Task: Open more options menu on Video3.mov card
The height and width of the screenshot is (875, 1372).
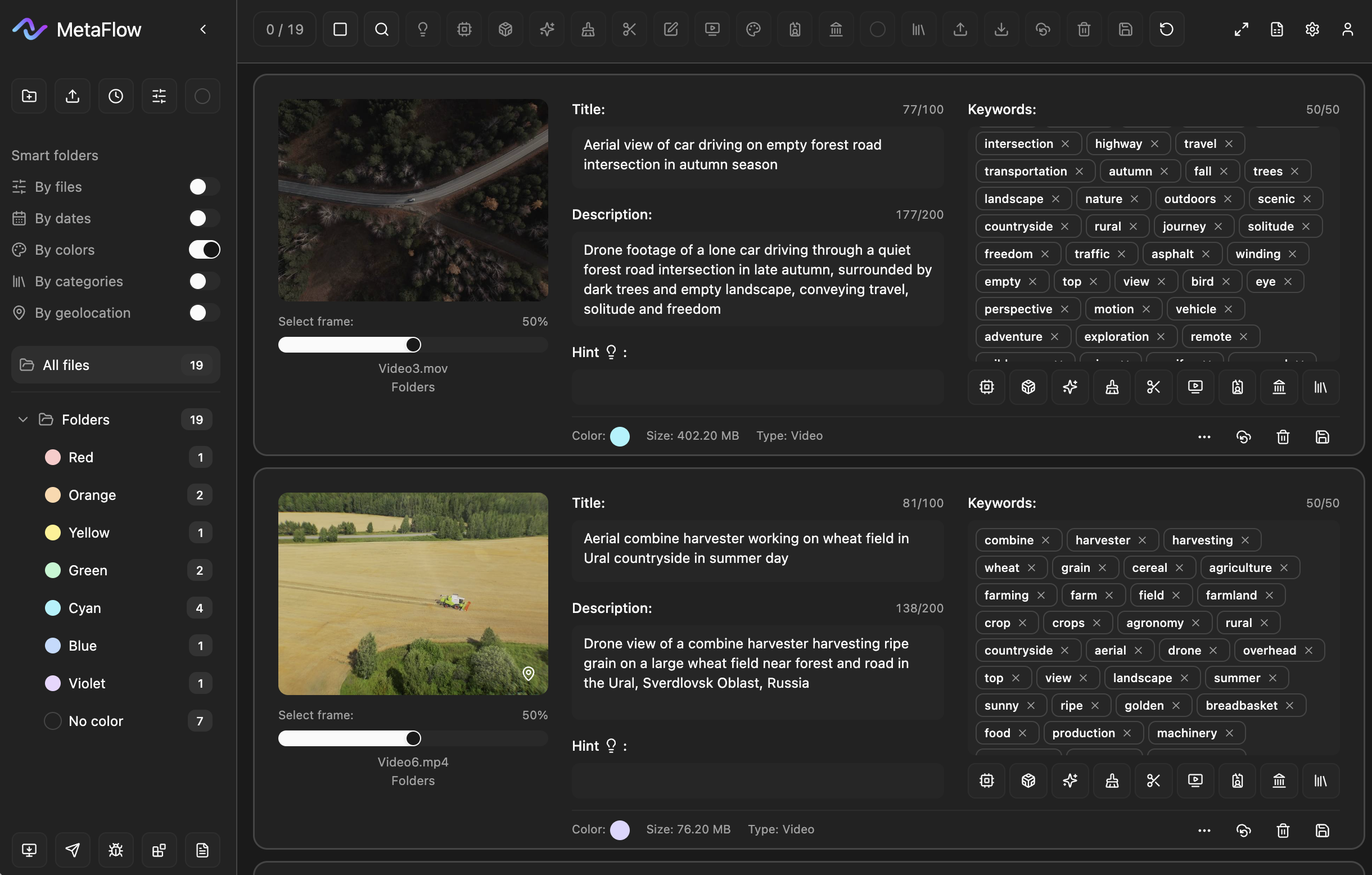Action: 1204,437
